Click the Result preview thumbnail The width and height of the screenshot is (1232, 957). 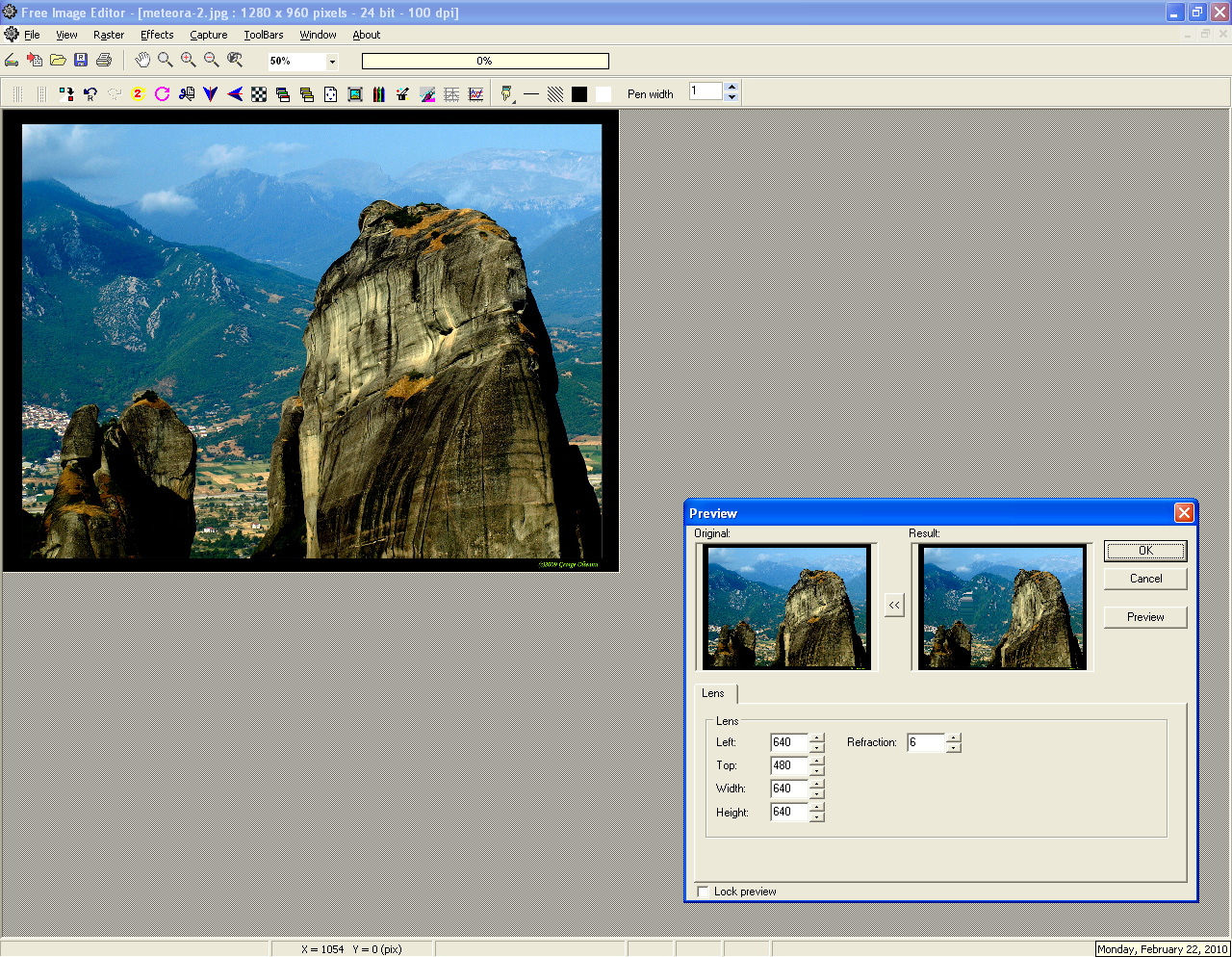(1002, 608)
